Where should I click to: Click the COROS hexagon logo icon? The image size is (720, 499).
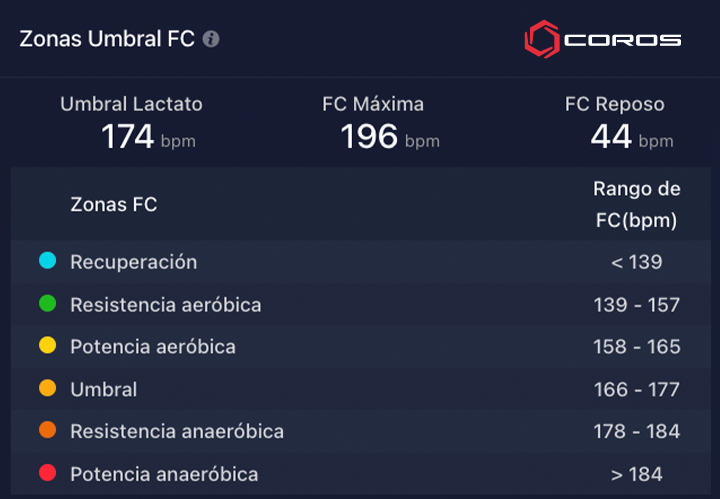tap(542, 39)
